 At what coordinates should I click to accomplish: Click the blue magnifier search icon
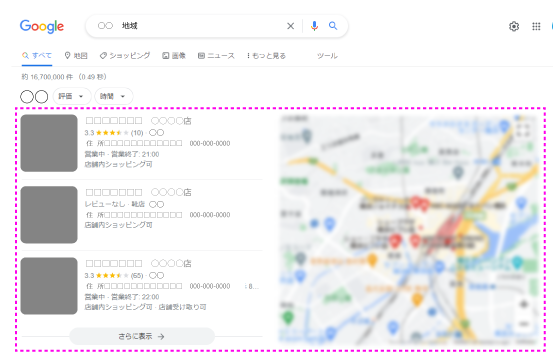(333, 26)
